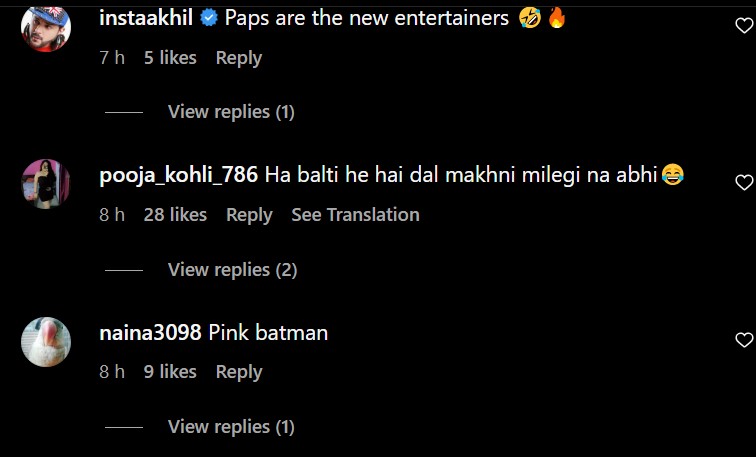Click instaakhil's verified badge icon
756x457 pixels.
click(x=207, y=19)
